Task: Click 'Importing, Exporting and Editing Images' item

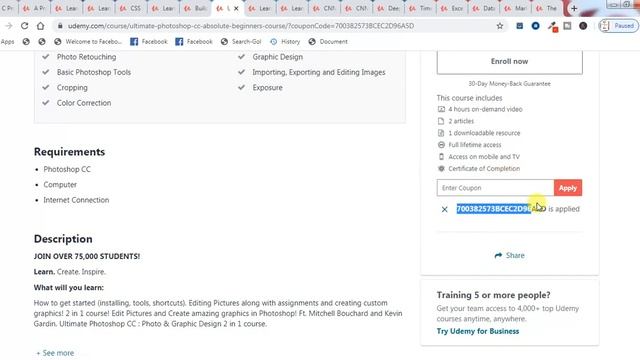Action: click(319, 72)
